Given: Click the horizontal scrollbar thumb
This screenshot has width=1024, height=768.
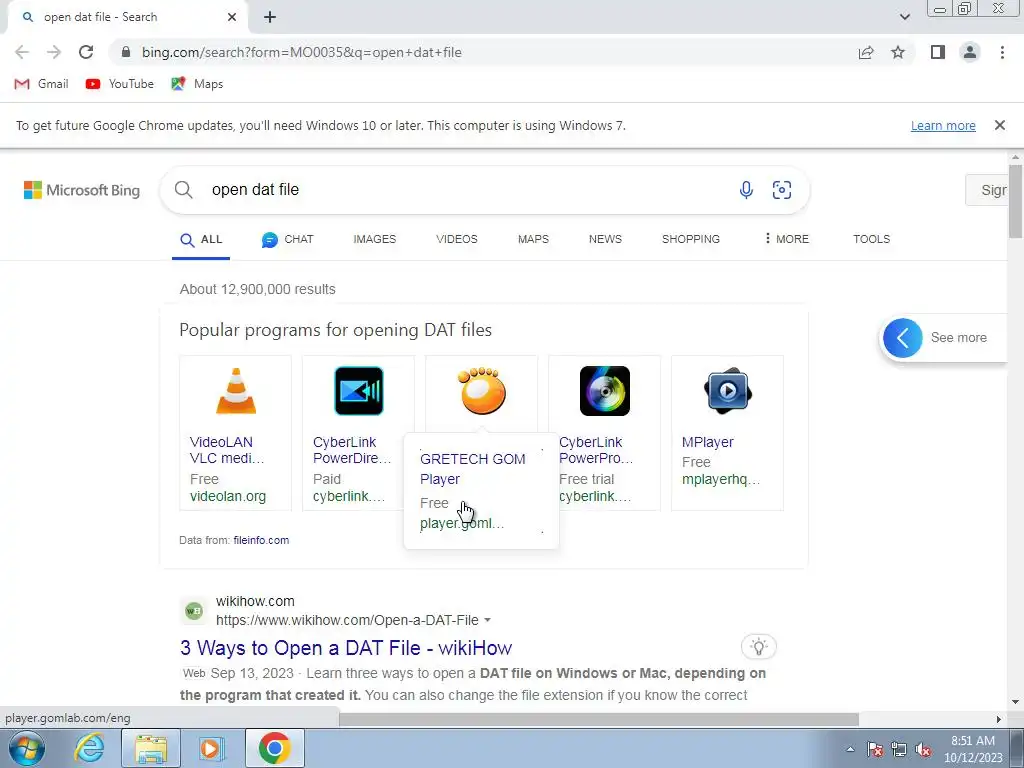Looking at the screenshot, I should click(x=599, y=719).
